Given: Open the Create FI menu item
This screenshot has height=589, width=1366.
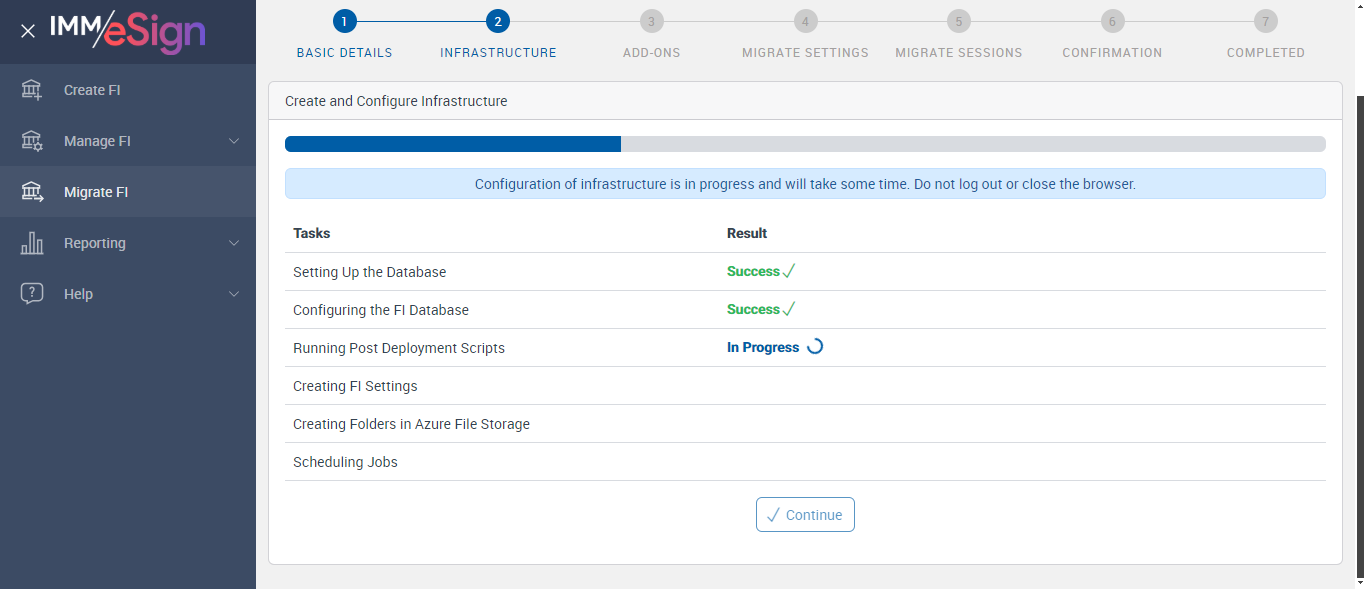Looking at the screenshot, I should (x=128, y=90).
